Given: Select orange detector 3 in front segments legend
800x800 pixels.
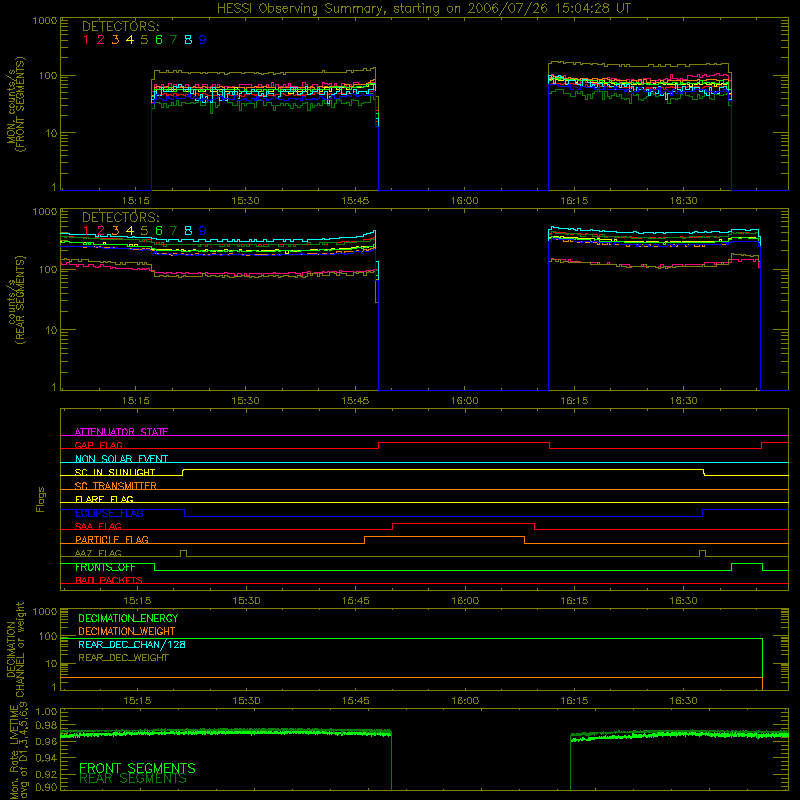Looking at the screenshot, I should [x=115, y=40].
